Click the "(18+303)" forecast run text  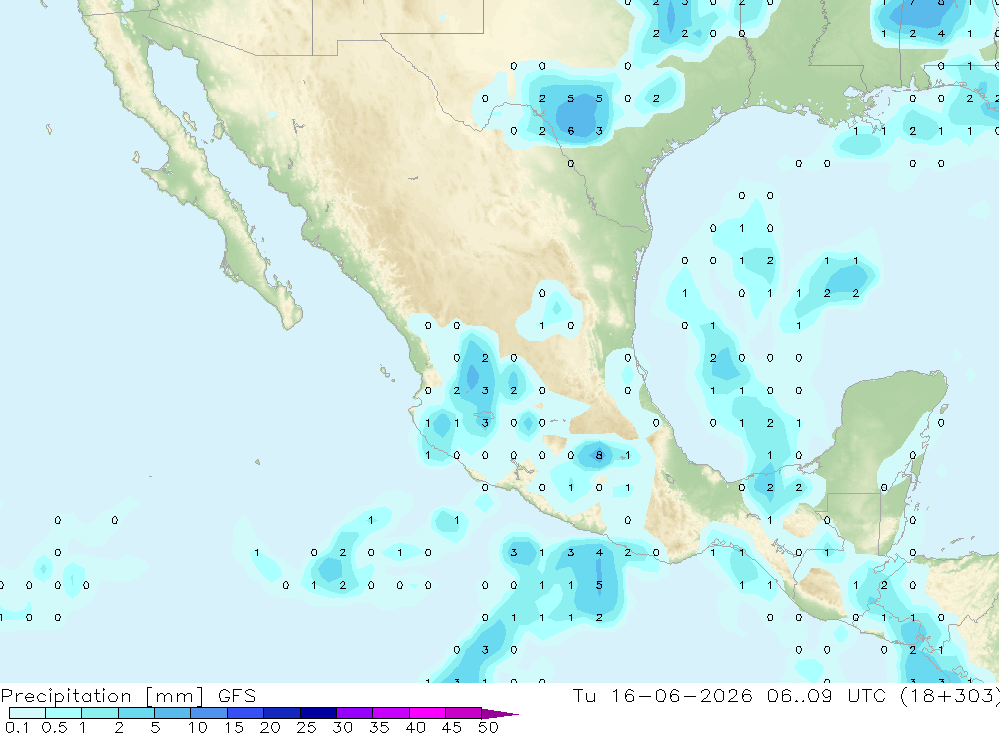[950, 696]
